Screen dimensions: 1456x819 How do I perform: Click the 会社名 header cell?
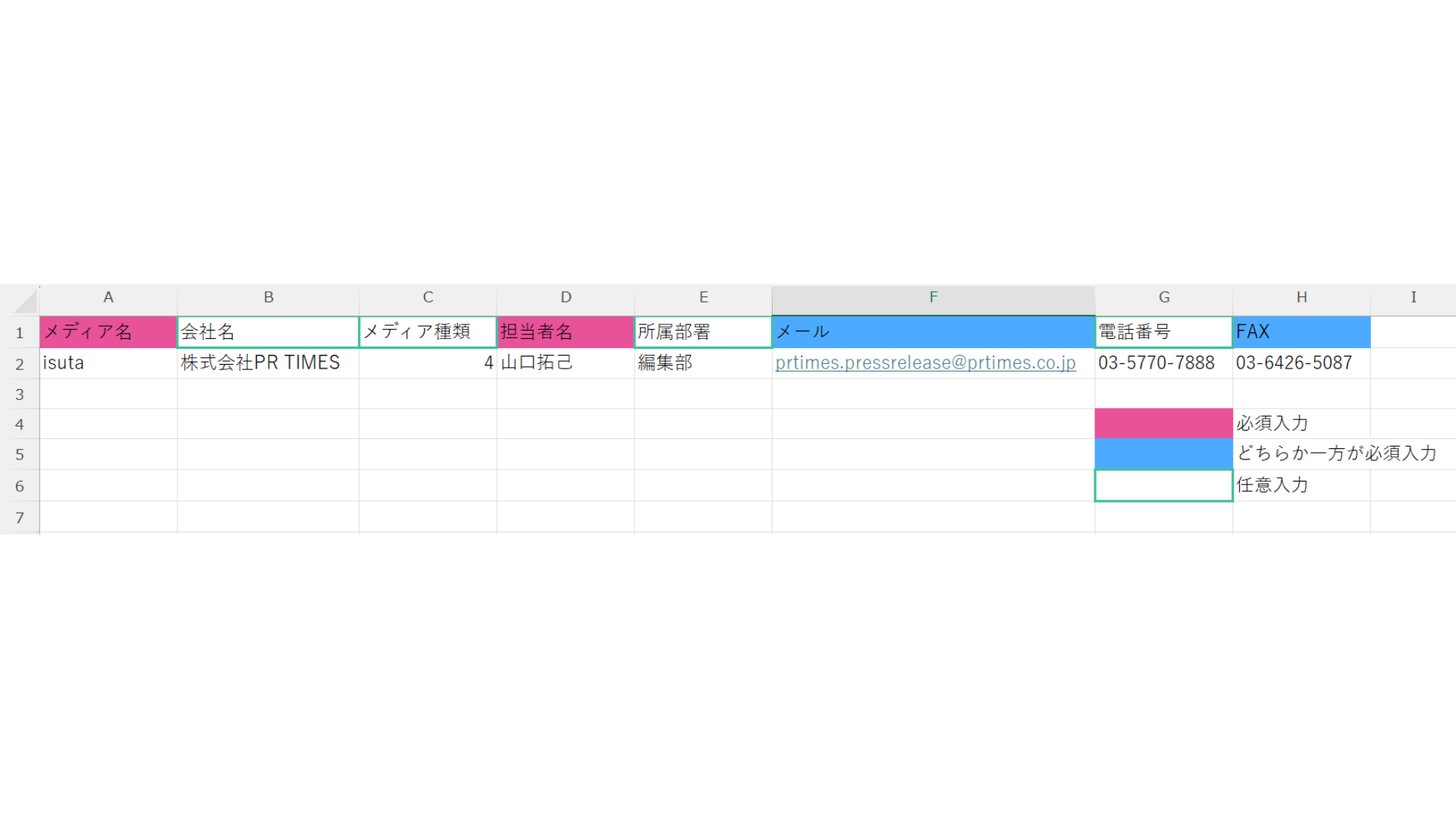point(268,332)
